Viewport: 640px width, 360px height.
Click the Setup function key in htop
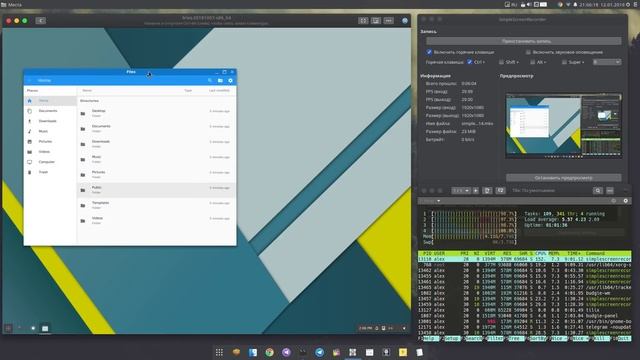click(453, 339)
